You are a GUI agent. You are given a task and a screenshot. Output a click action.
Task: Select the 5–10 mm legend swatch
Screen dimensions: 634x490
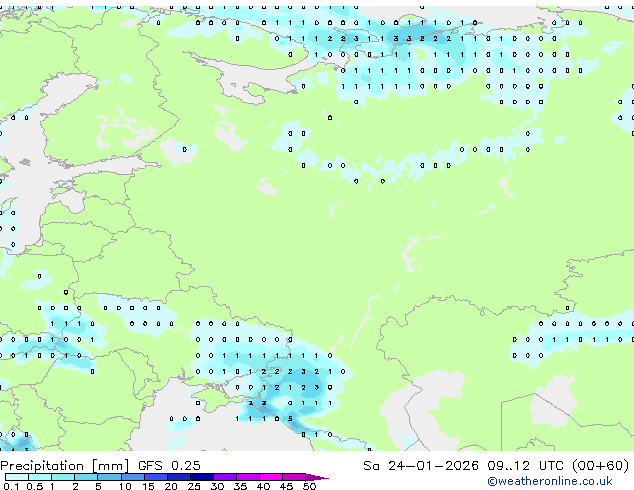[x=109, y=477]
